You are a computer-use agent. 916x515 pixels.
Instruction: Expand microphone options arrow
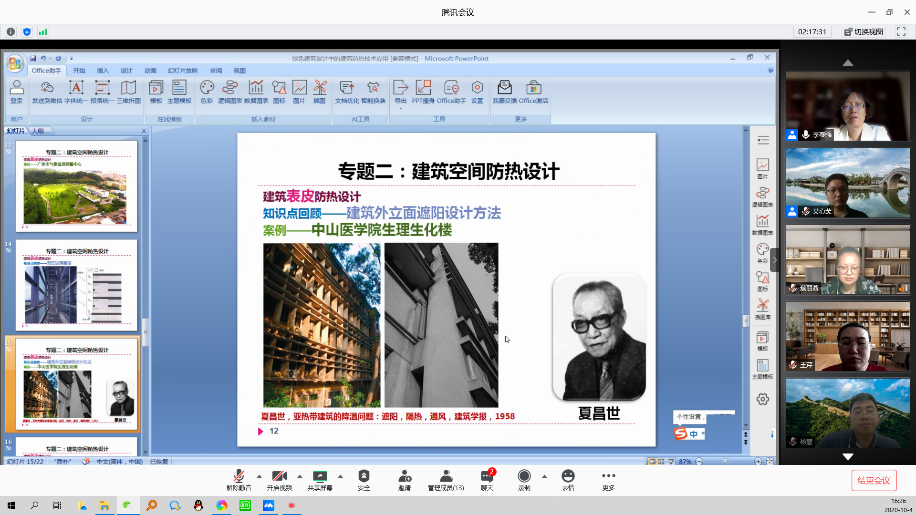coord(258,476)
